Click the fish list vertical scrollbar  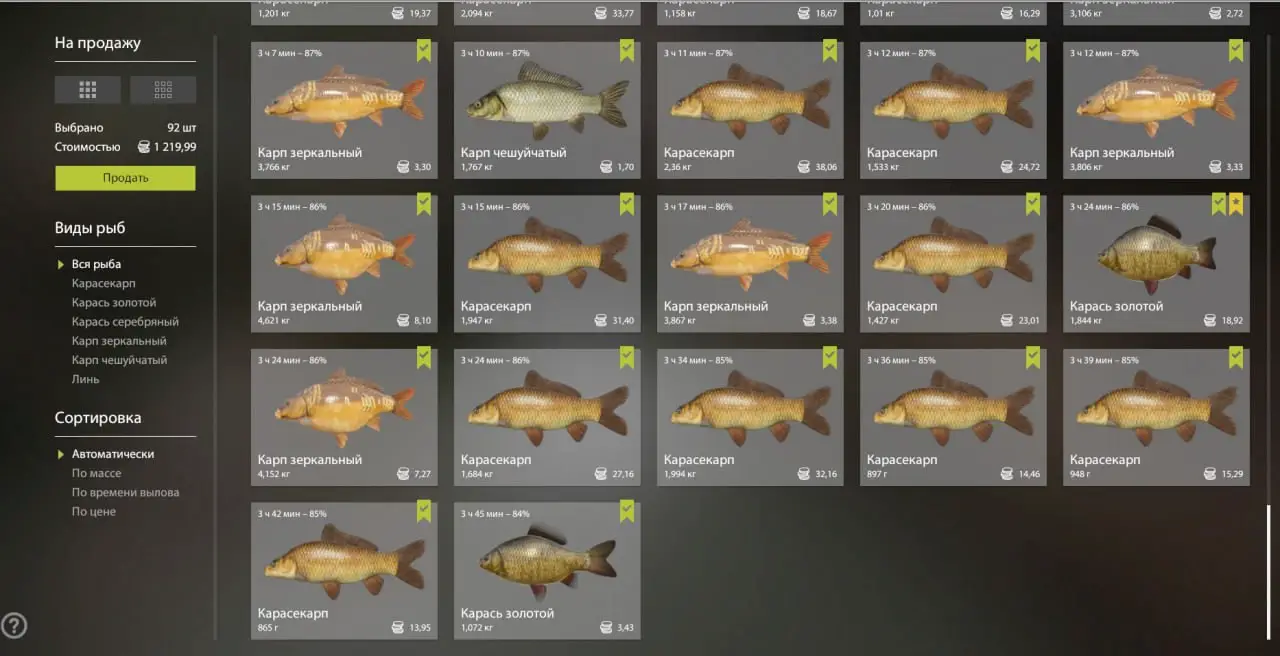pos(1268,573)
